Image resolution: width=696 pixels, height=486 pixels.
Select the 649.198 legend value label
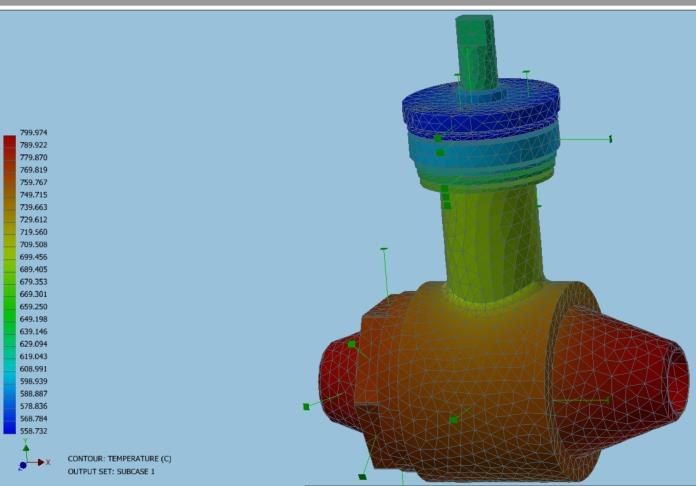pos(33,319)
